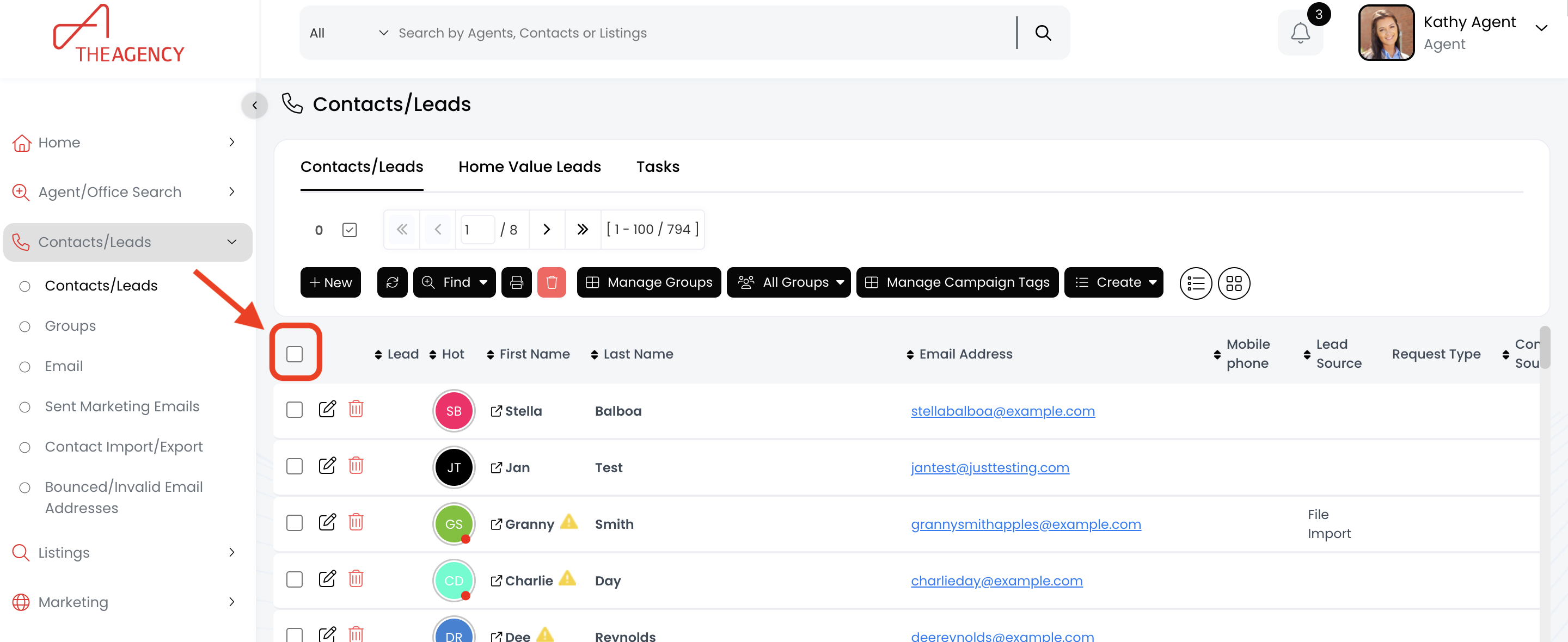Click the print icon button
The image size is (1568, 642).
coord(516,282)
